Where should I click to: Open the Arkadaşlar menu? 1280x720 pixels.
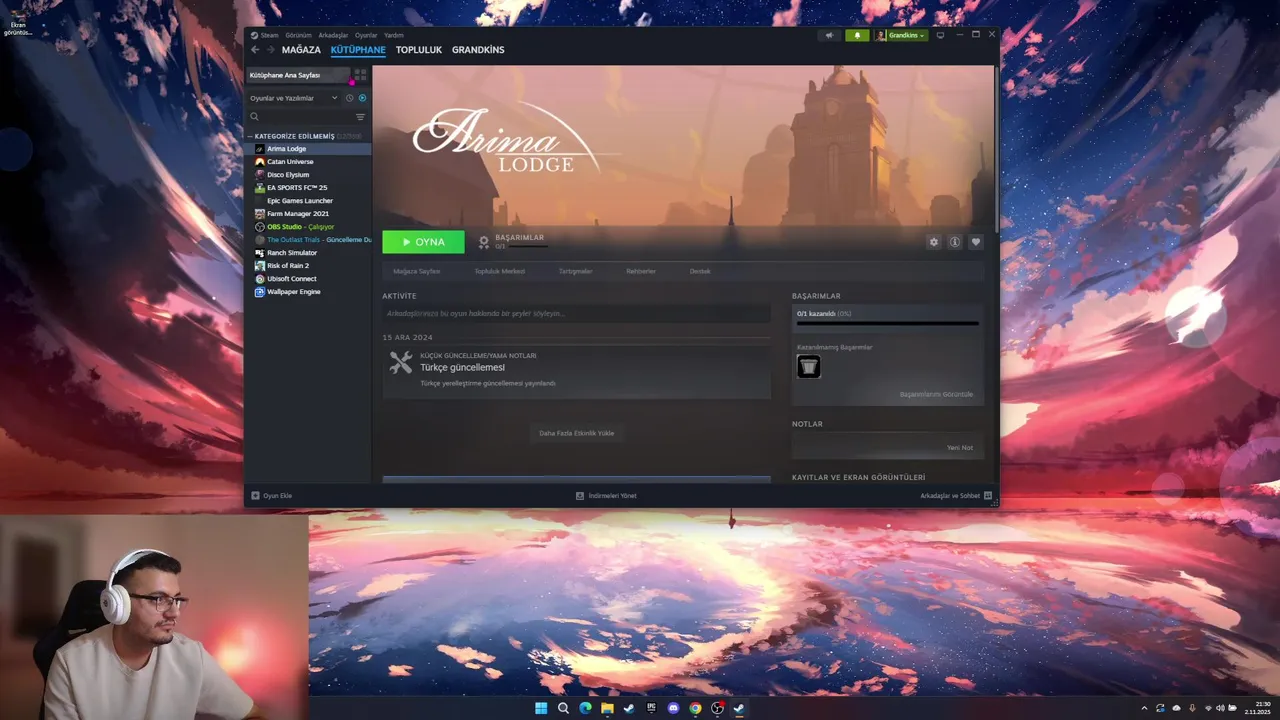tap(333, 35)
